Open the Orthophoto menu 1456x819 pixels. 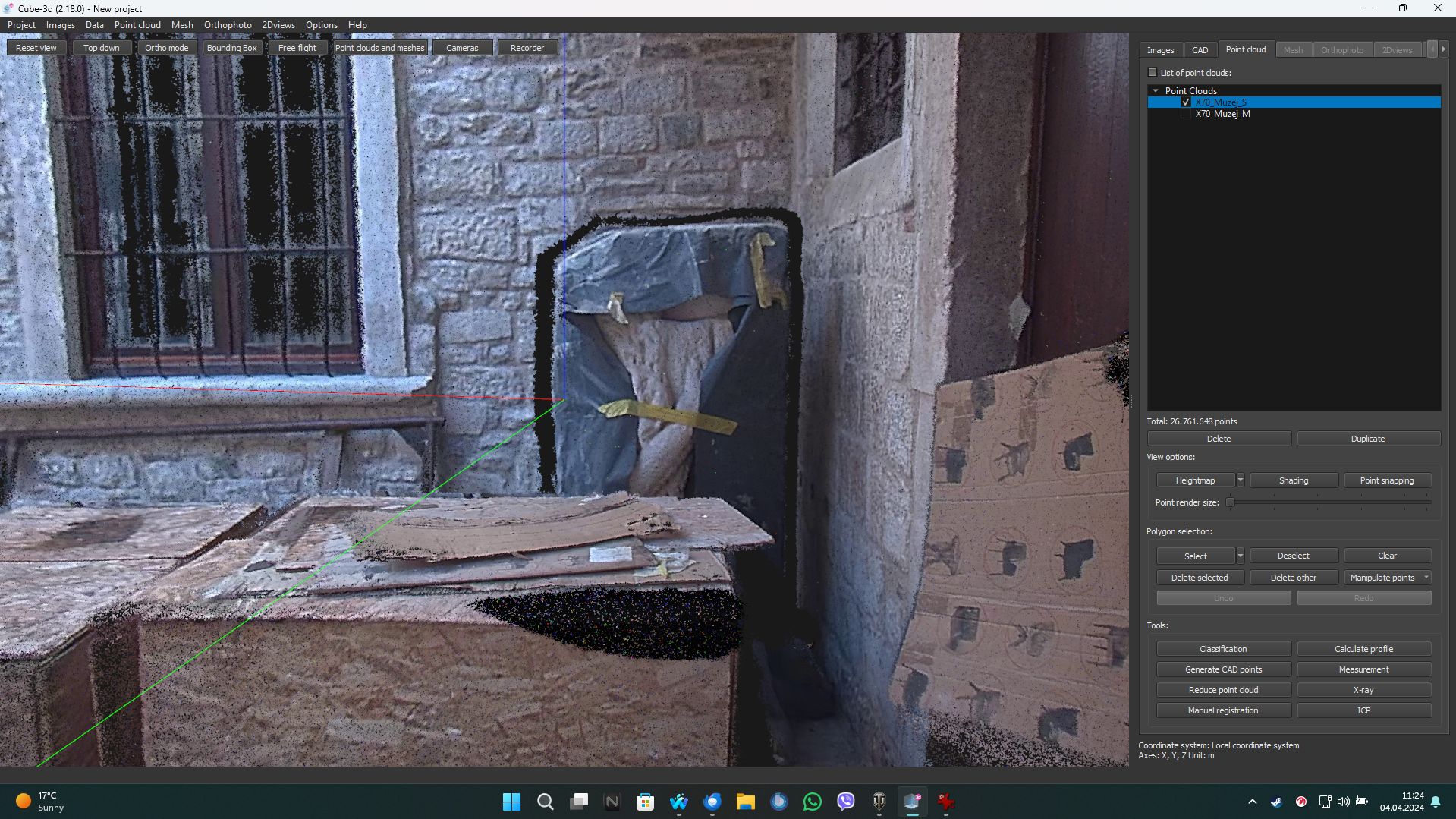(x=228, y=25)
